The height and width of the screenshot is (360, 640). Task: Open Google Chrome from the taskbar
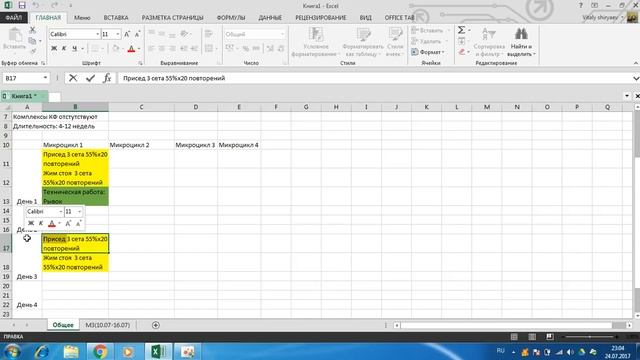pyautogui.click(x=100, y=351)
